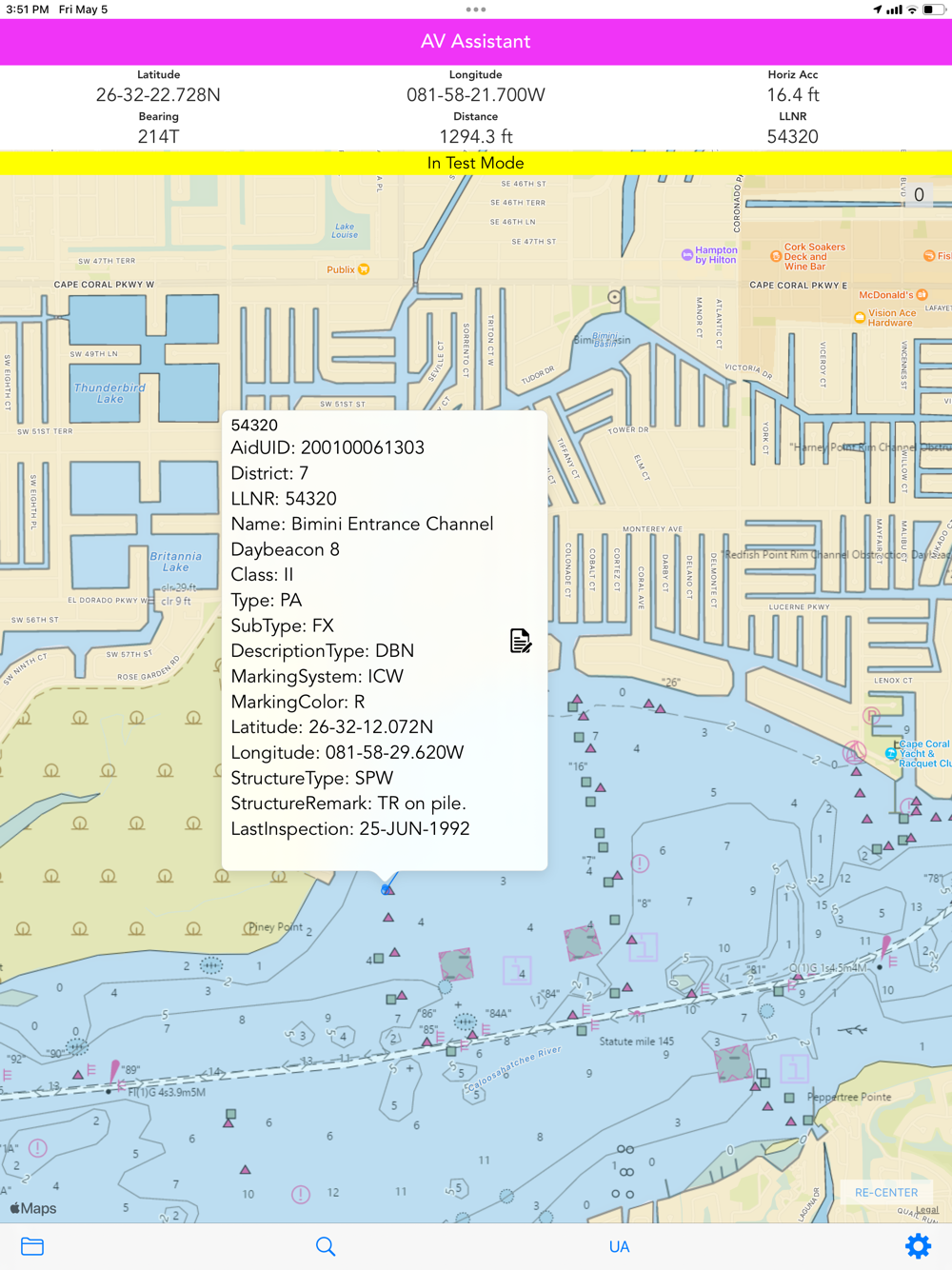Tap Cork Soakers Deck and Wine Bar marker

(x=776, y=255)
